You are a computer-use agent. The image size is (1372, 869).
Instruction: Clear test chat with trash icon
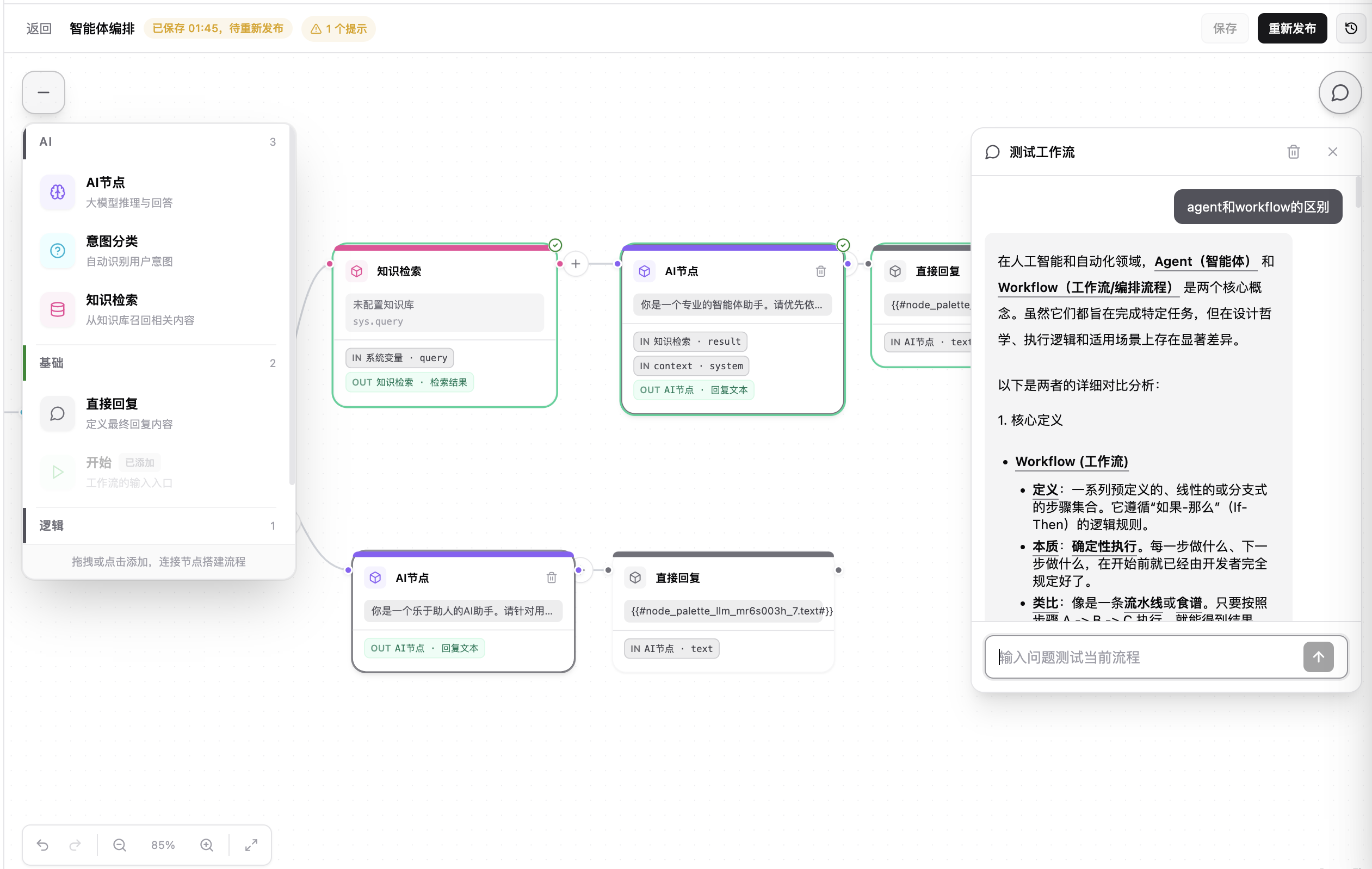click(1293, 152)
